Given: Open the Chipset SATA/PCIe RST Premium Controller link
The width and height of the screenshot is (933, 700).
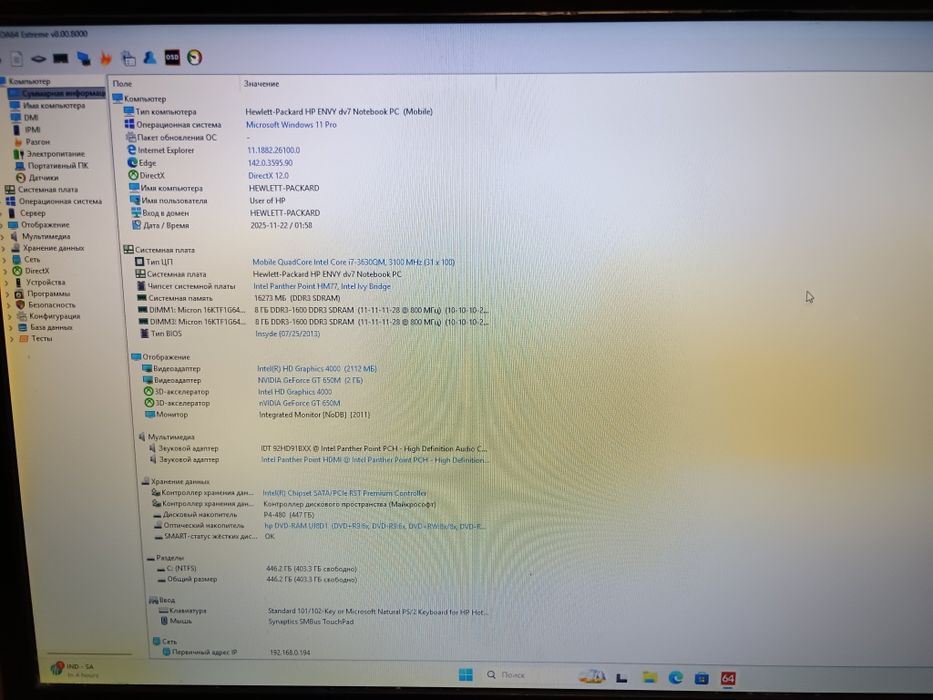Looking at the screenshot, I should pos(345,493).
